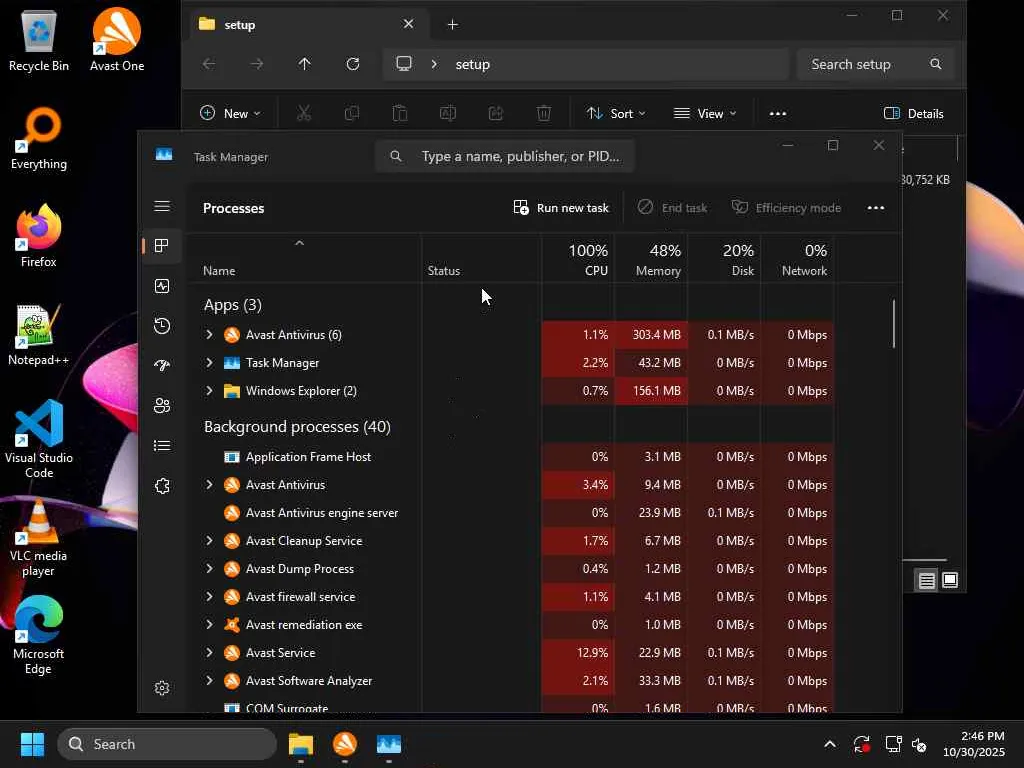Click the Copy icon in Explorer toolbar
This screenshot has width=1024, height=768.
352,114
